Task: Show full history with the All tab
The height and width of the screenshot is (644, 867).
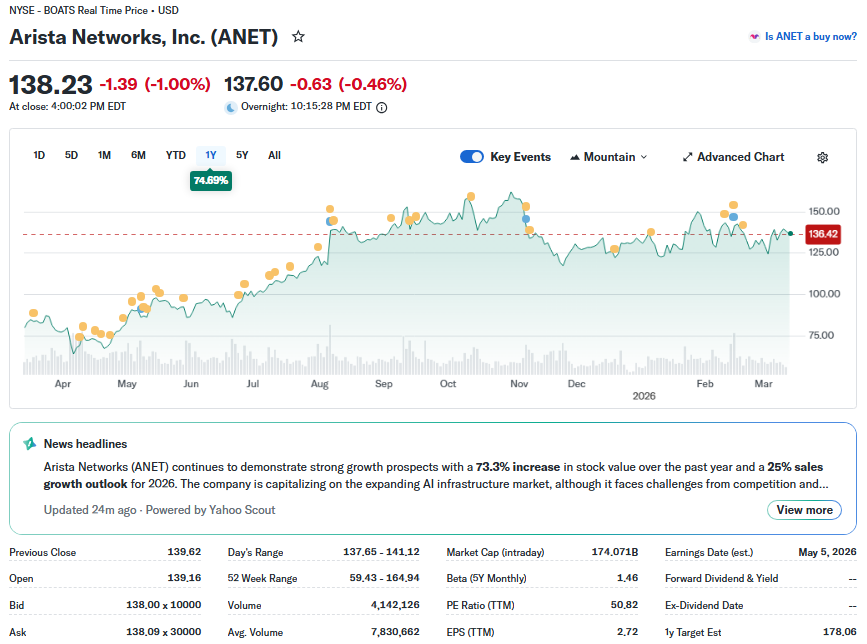Action: pos(274,155)
